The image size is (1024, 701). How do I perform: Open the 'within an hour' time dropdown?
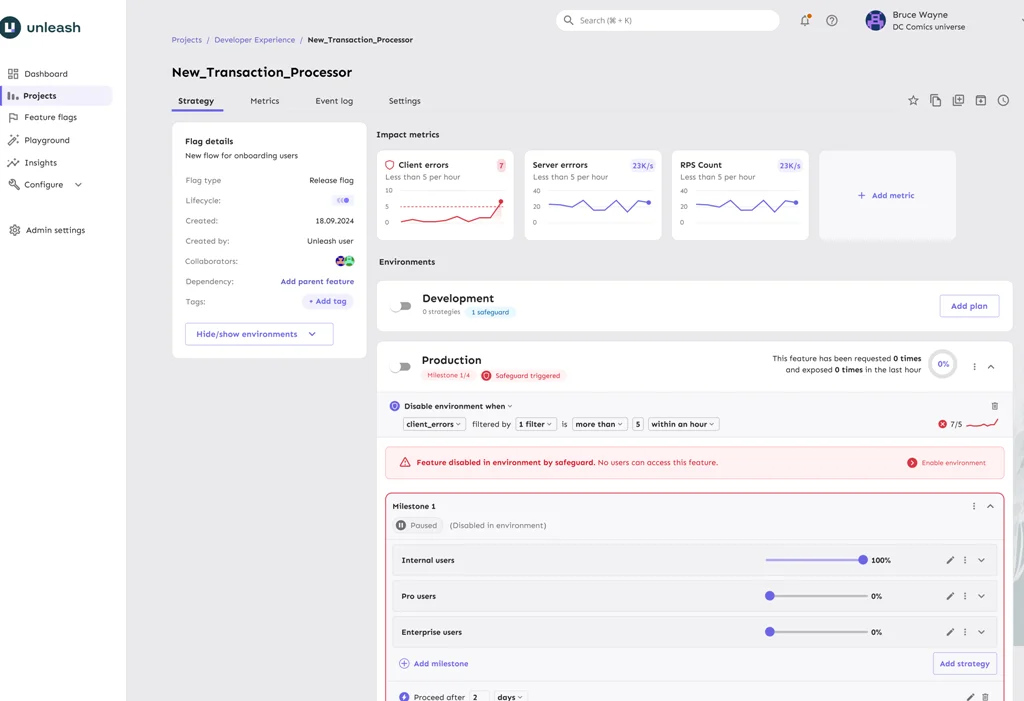pos(683,423)
